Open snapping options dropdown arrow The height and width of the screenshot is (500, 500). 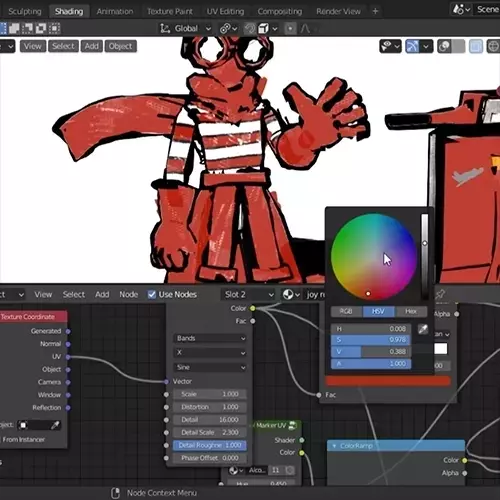(275, 29)
